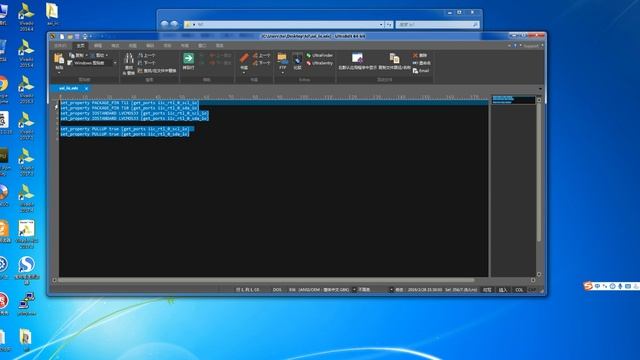The width and height of the screenshot is (640, 360).
Task: Click Copy file path/name icon
Action: 394,58
